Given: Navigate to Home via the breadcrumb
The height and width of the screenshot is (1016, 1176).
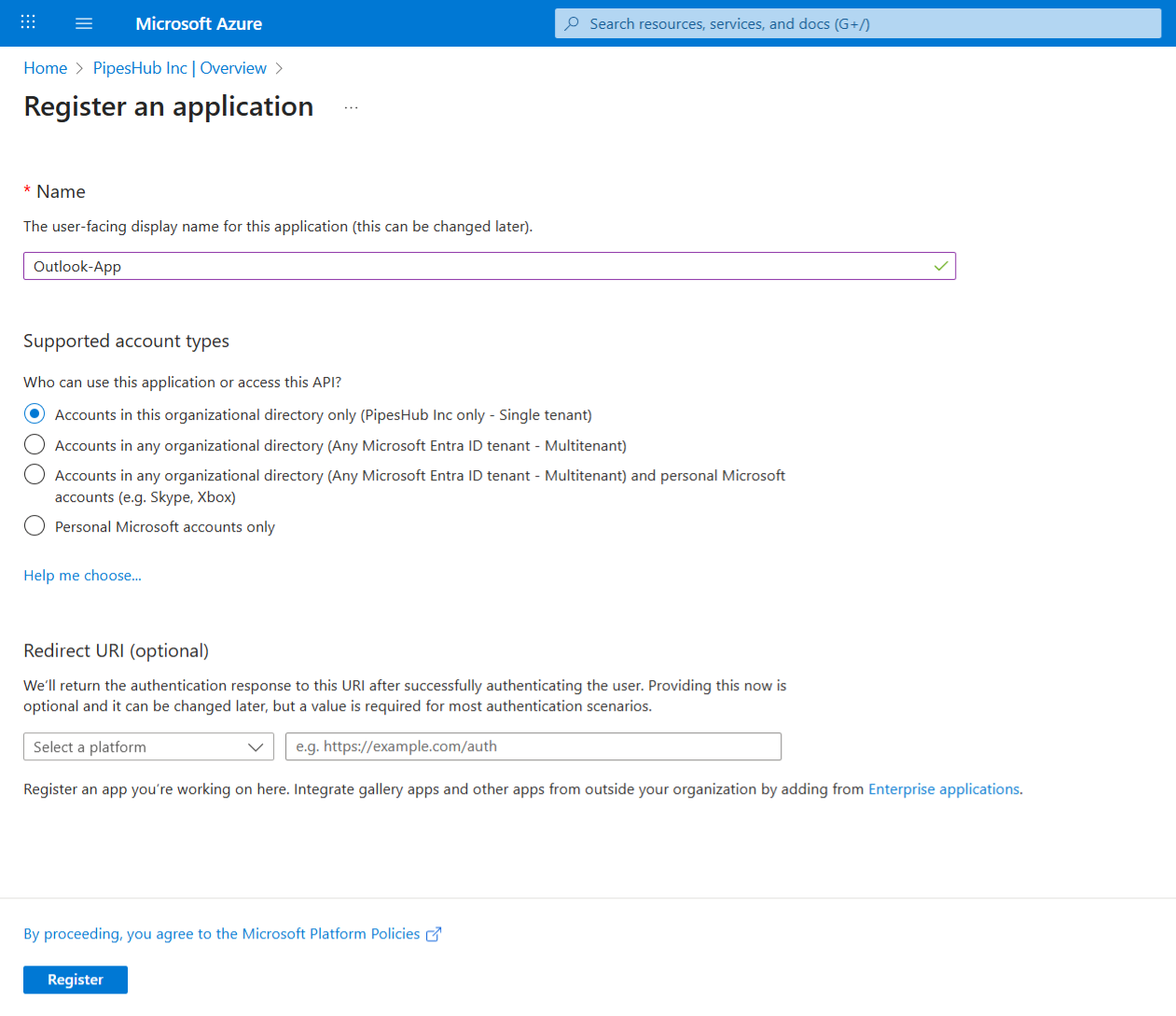Looking at the screenshot, I should click(45, 67).
